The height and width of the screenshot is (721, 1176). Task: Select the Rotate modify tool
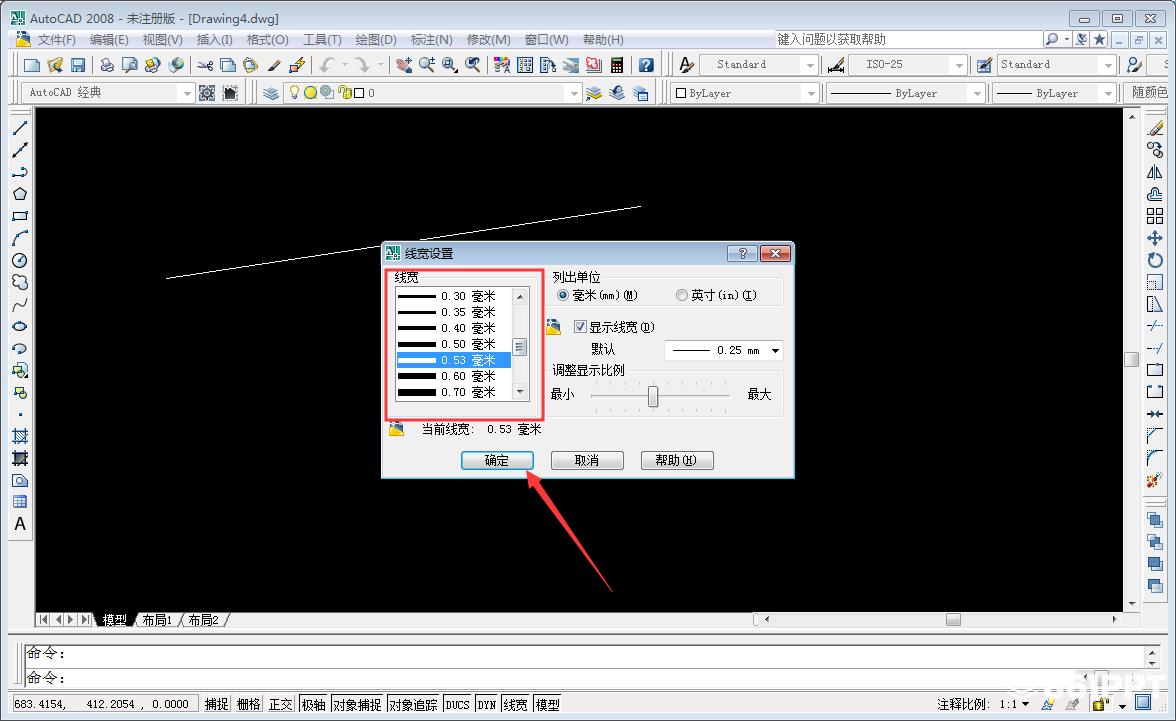coord(1155,260)
